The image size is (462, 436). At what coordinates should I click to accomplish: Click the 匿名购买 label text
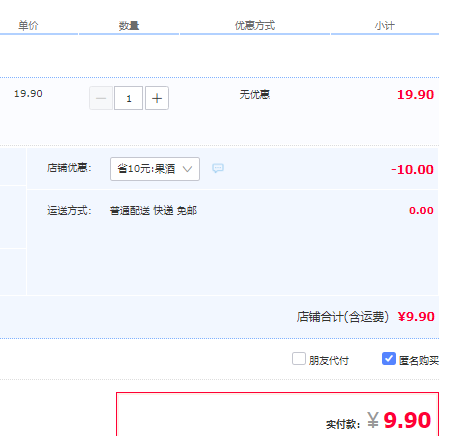[x=419, y=360]
